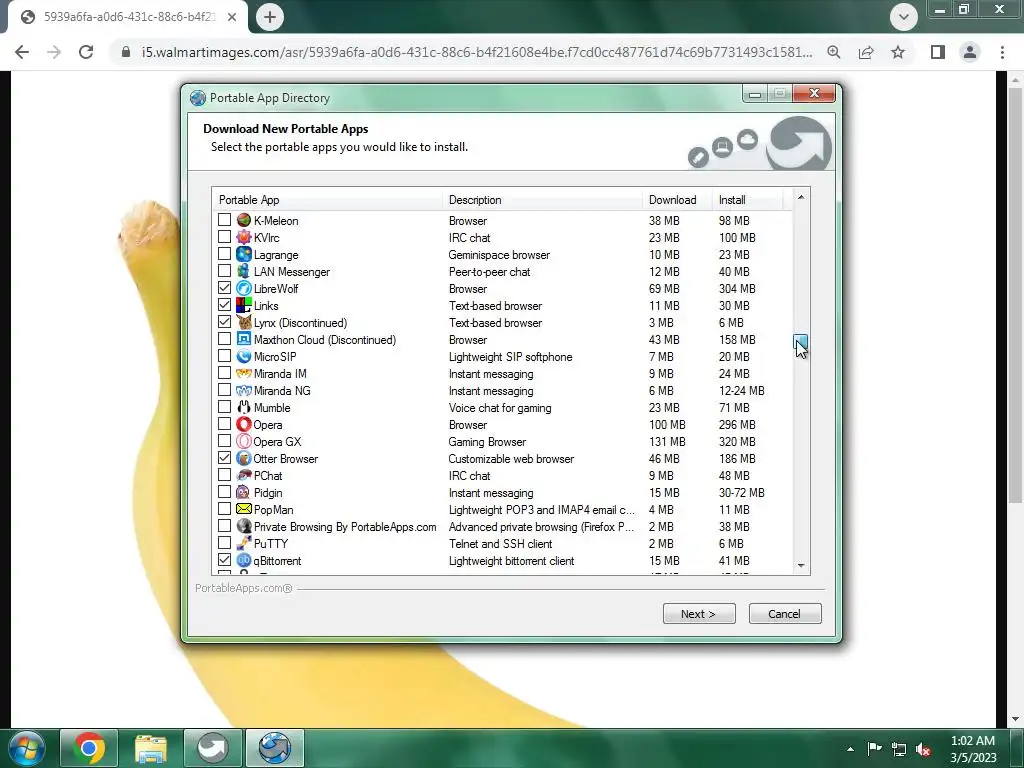This screenshot has height=768, width=1024.
Task: Click the app list scroll down arrow
Action: point(801,566)
